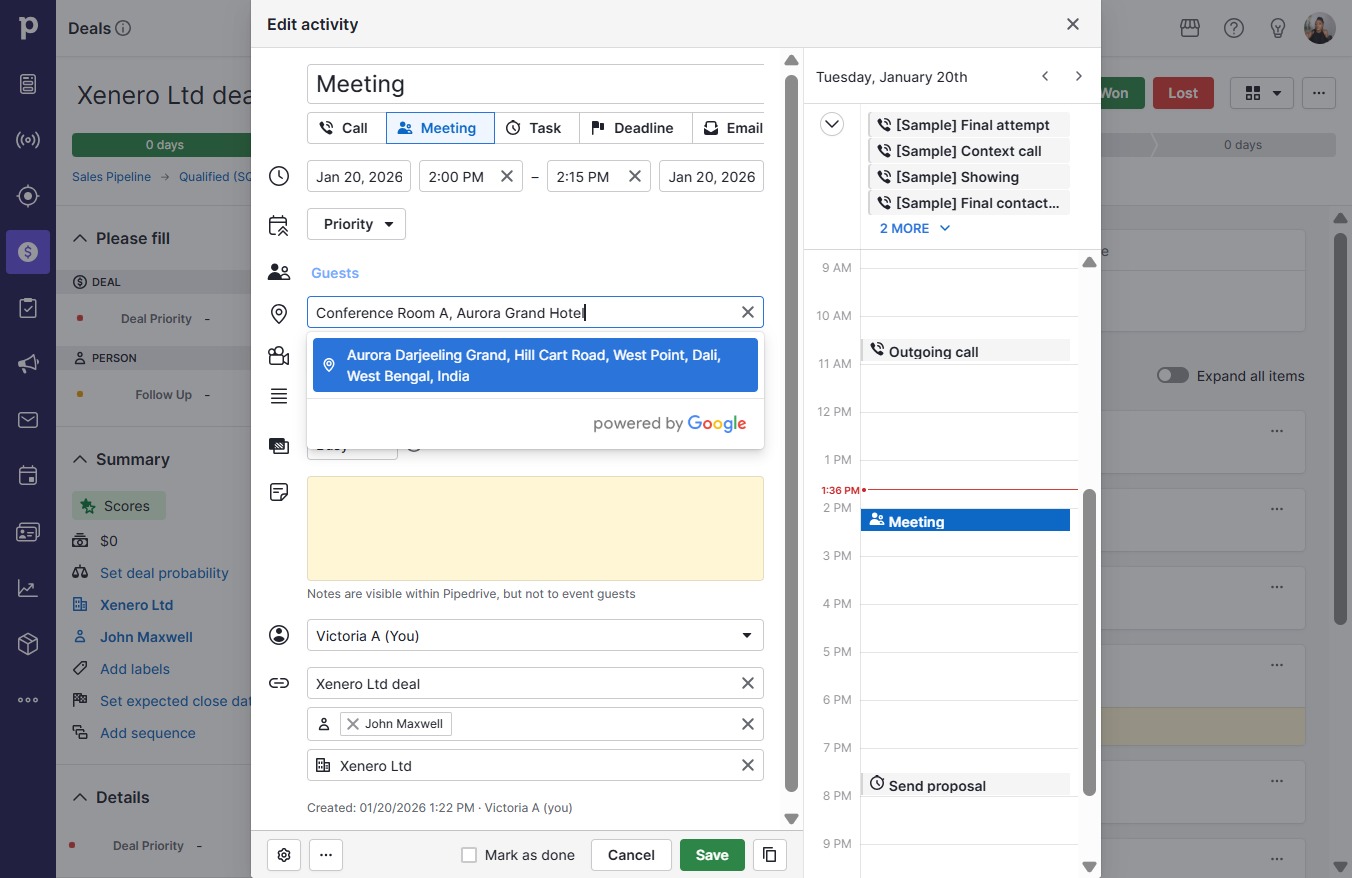Screen dimensions: 1352x878
Task: Click Set deal probability link
Action: [x=164, y=573]
